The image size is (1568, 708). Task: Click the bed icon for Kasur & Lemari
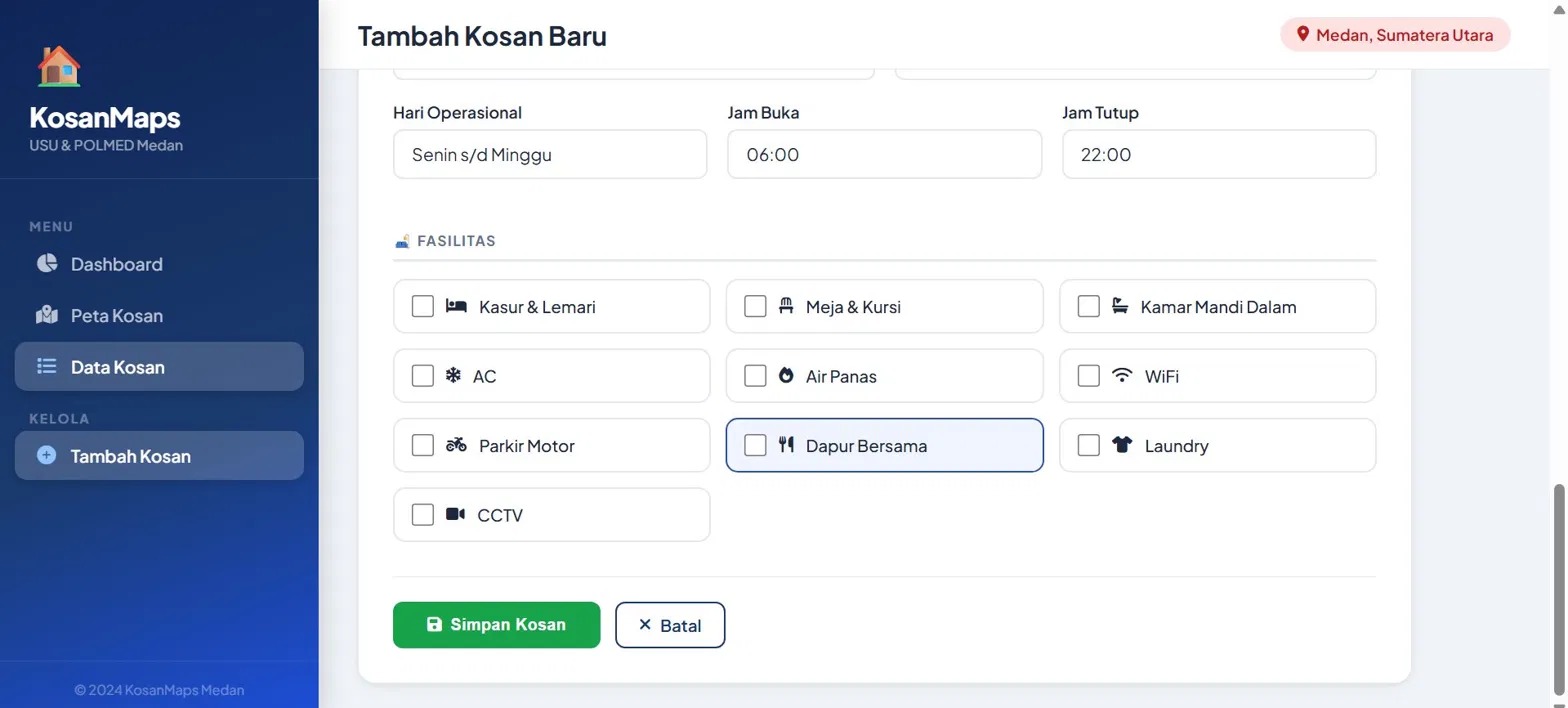click(456, 306)
